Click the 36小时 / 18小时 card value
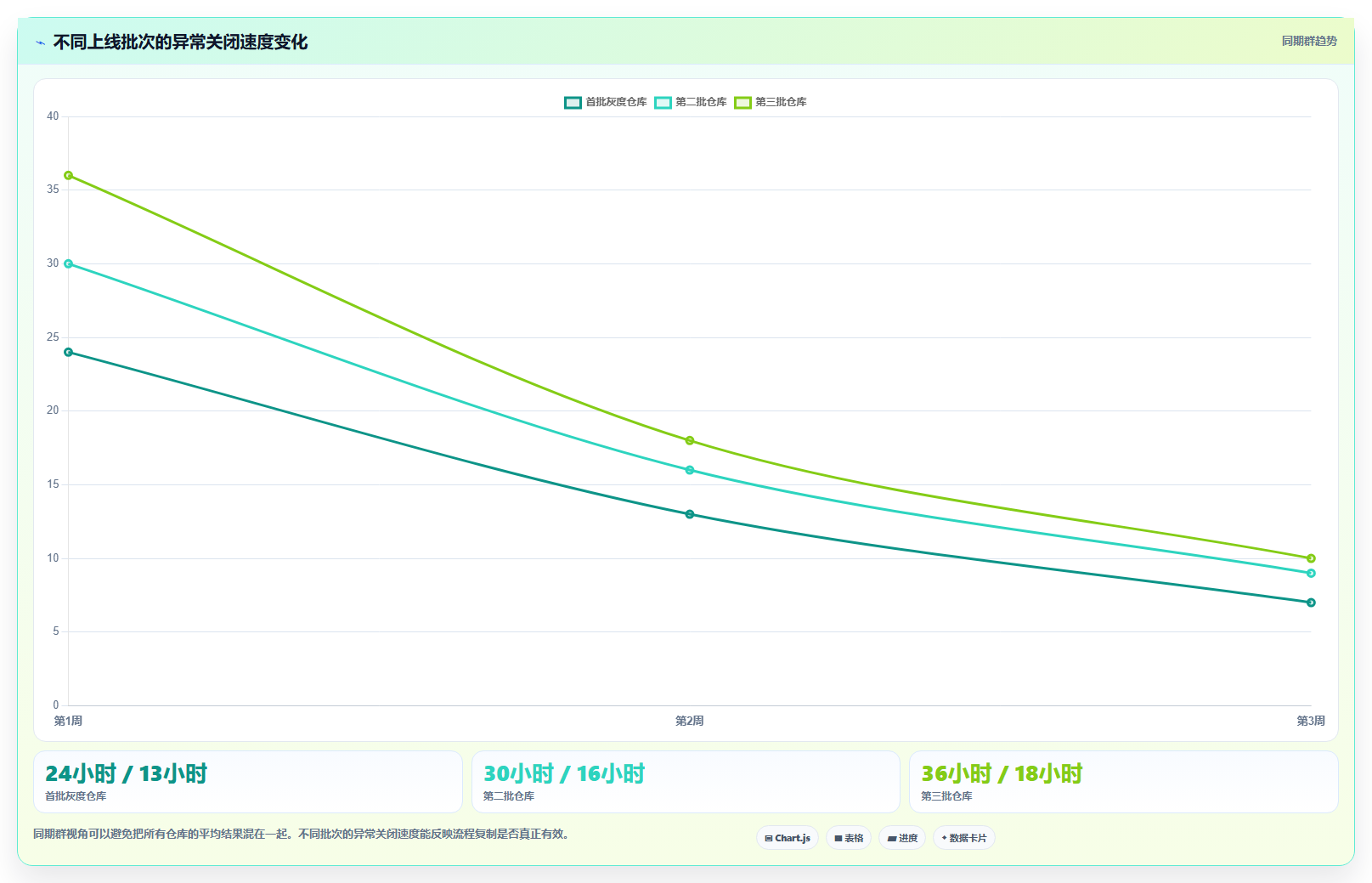 (x=1002, y=773)
